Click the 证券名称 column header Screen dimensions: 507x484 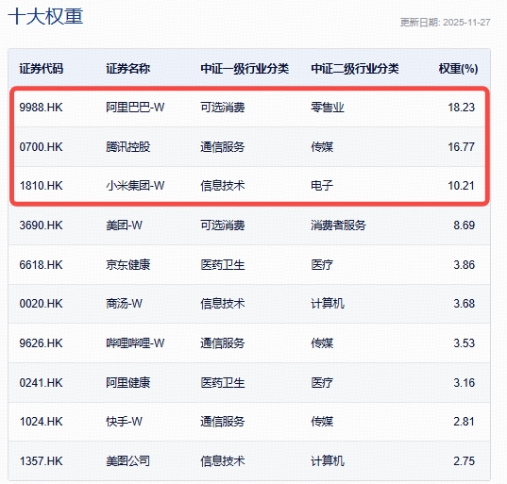[128, 69]
